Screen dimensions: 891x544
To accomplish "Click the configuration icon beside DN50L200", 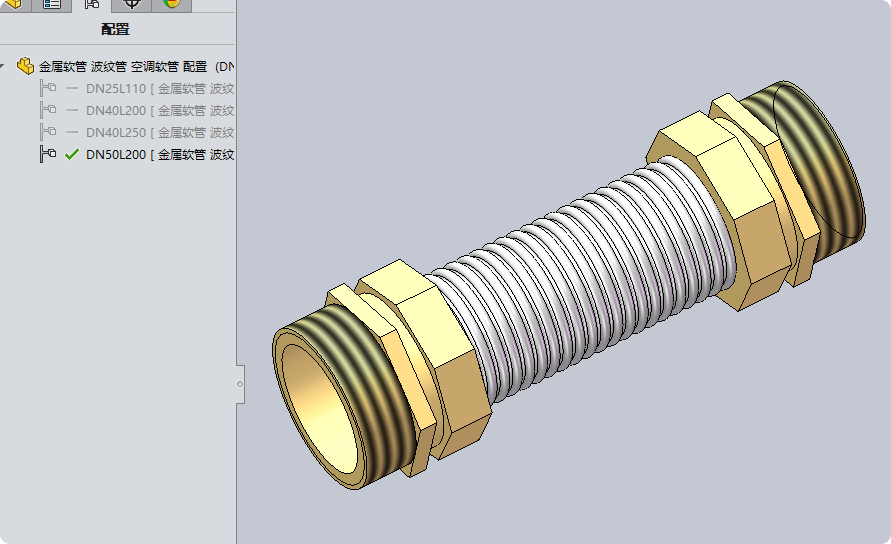I will tap(48, 154).
